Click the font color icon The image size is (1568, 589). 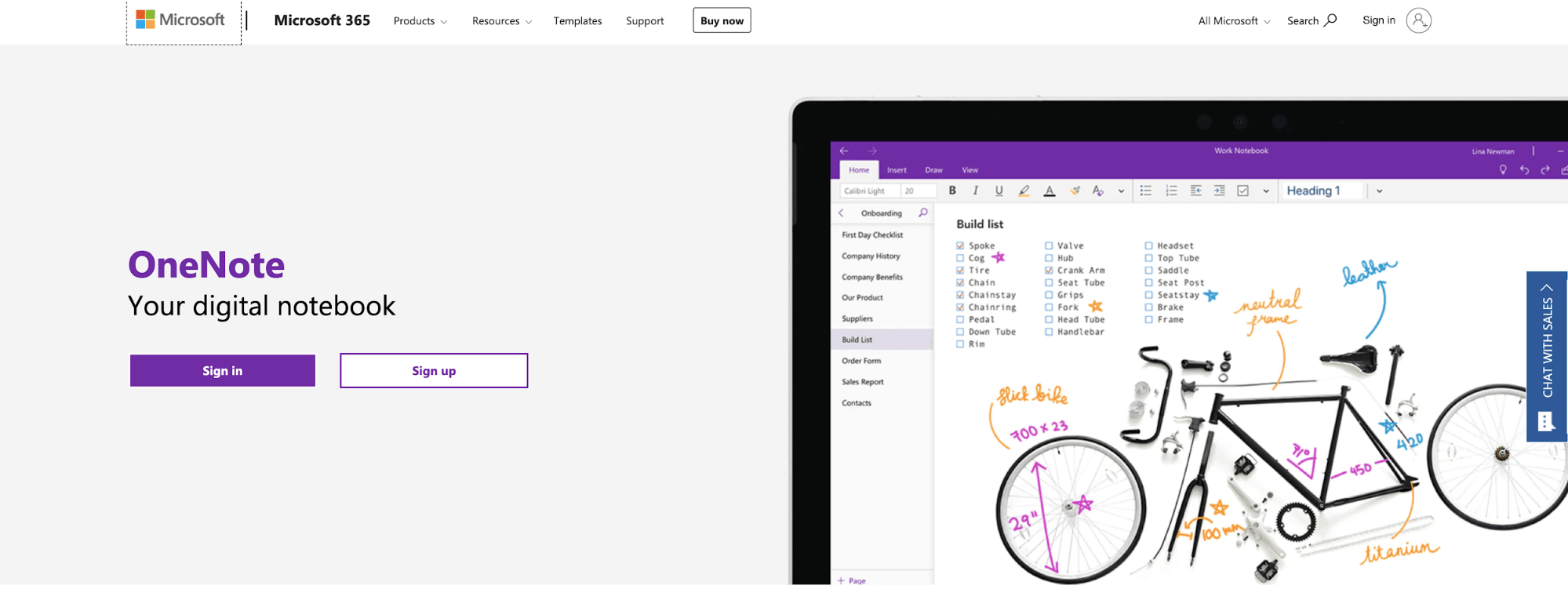point(1050,191)
